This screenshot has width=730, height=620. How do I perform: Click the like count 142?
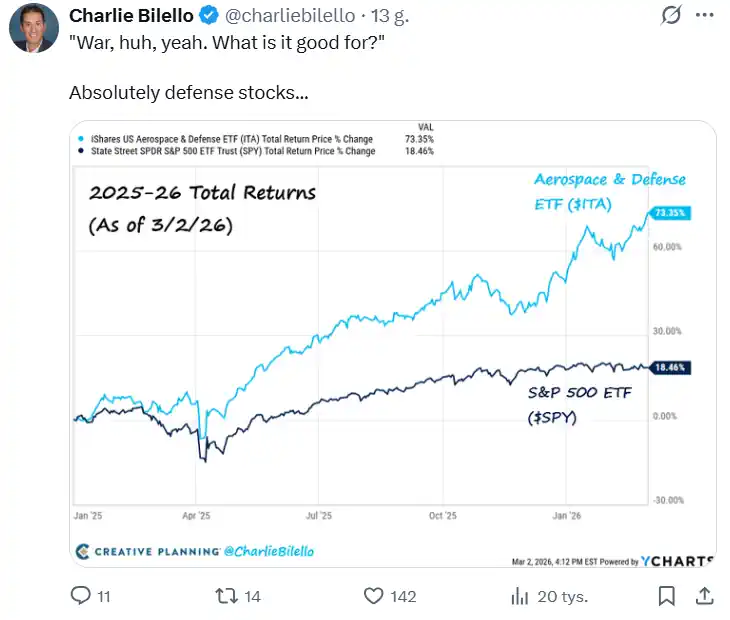pos(403,596)
